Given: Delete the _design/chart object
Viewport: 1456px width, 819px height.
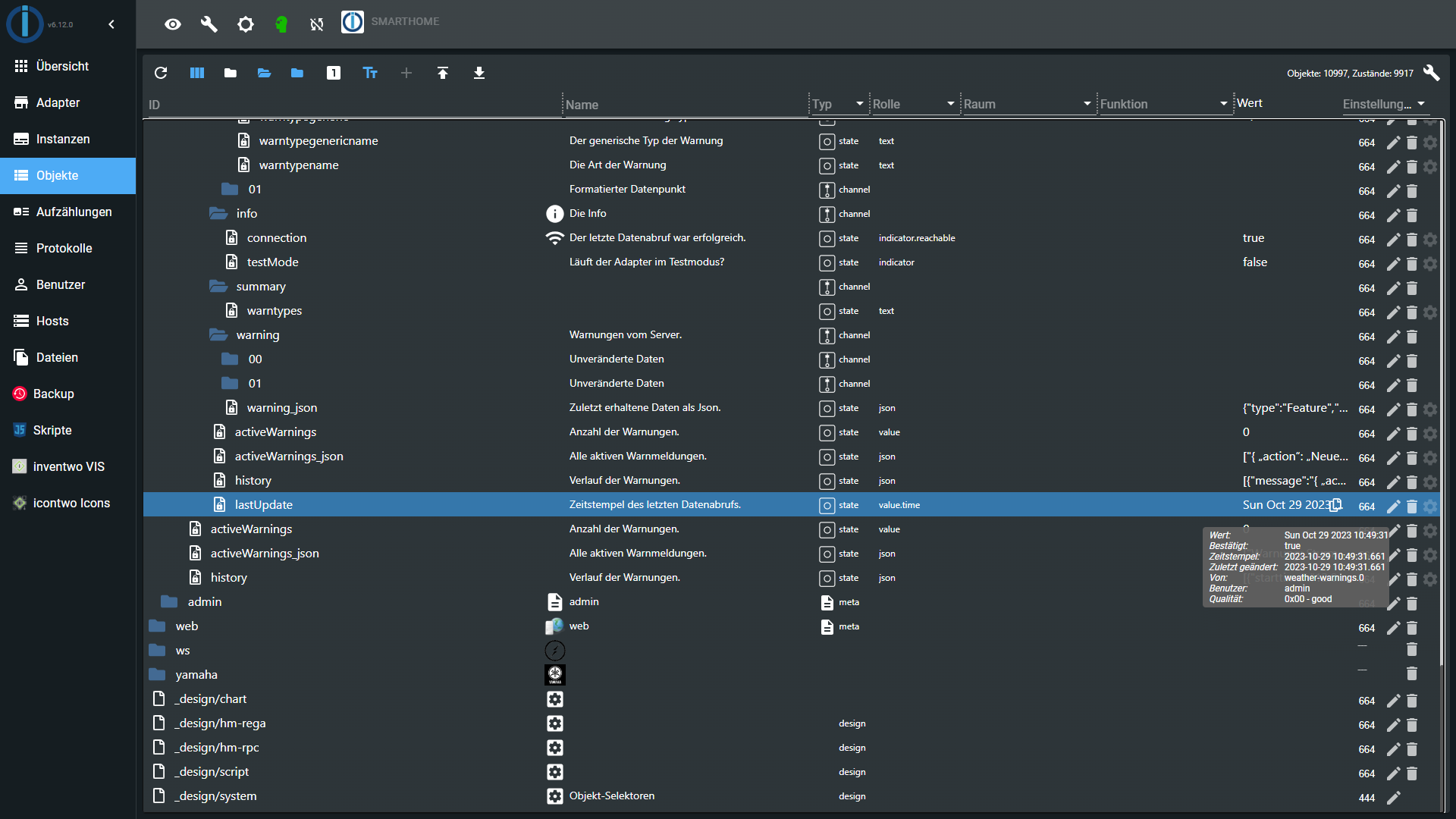Looking at the screenshot, I should coord(1412,700).
